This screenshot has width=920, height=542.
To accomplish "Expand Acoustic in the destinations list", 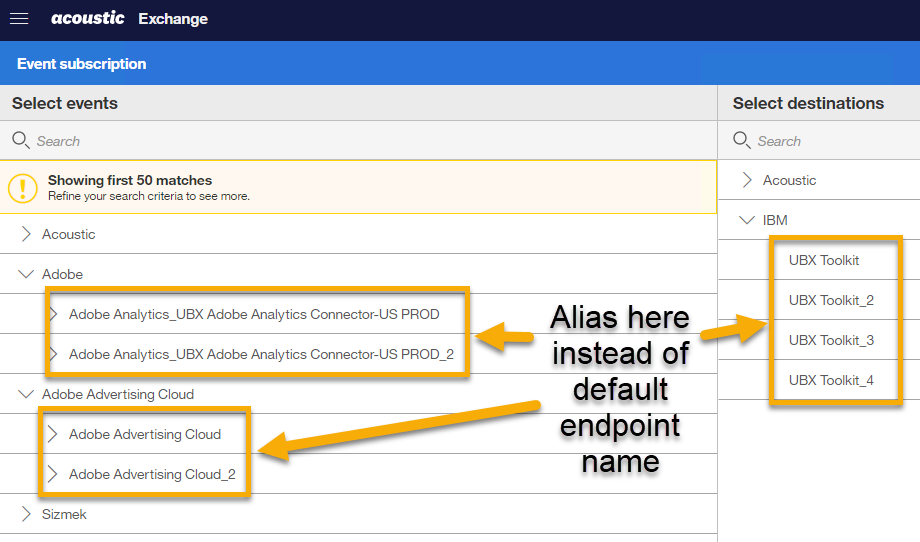I will (x=747, y=180).
